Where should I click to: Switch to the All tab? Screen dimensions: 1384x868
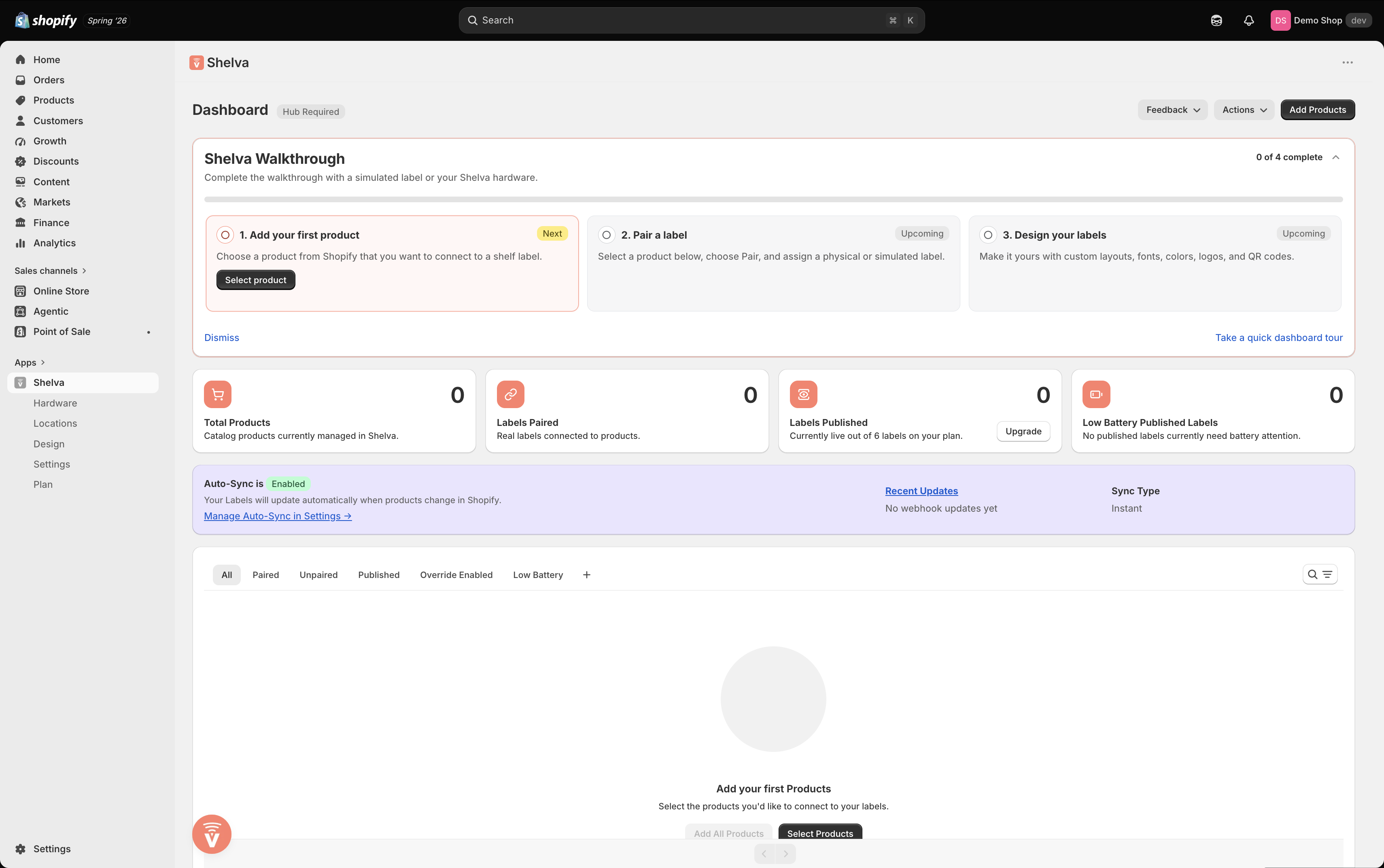click(227, 575)
